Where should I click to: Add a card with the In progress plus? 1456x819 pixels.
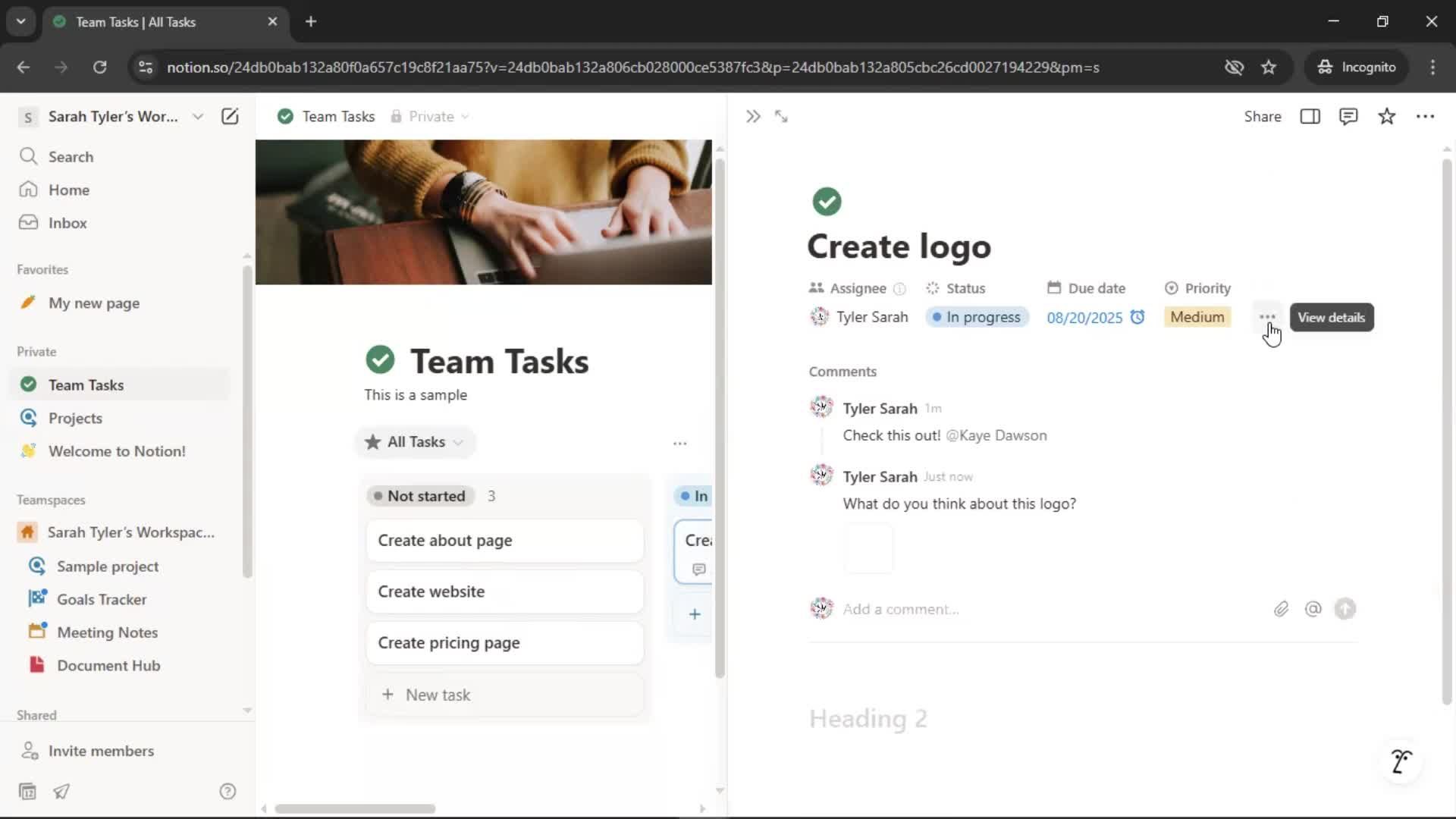695,614
